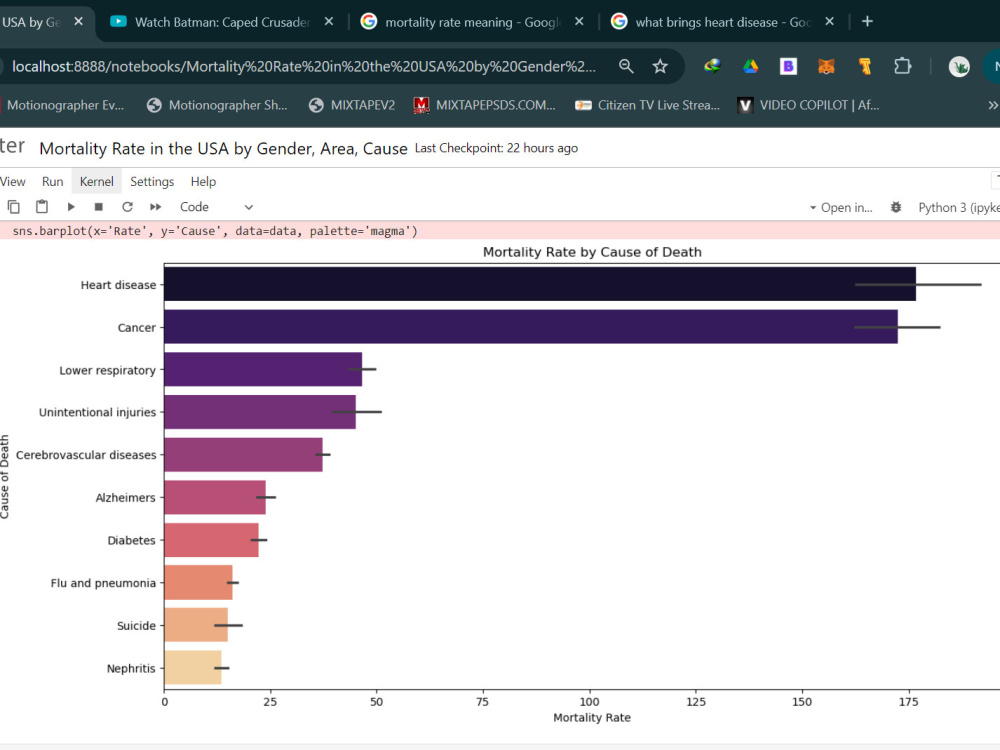Click the Nephritis bar
The width and height of the screenshot is (1000, 750).
193,668
